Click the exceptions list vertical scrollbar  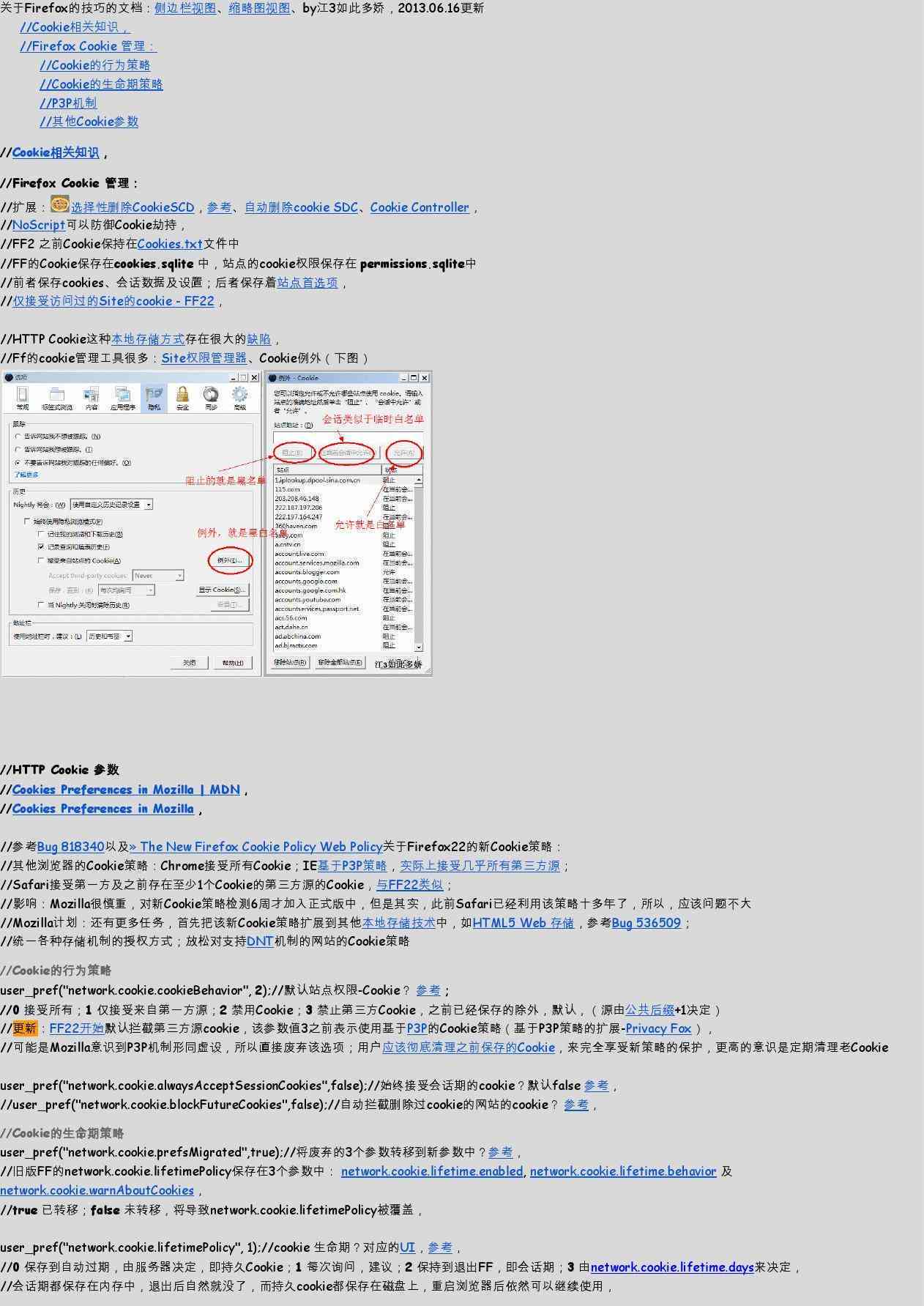point(419,563)
